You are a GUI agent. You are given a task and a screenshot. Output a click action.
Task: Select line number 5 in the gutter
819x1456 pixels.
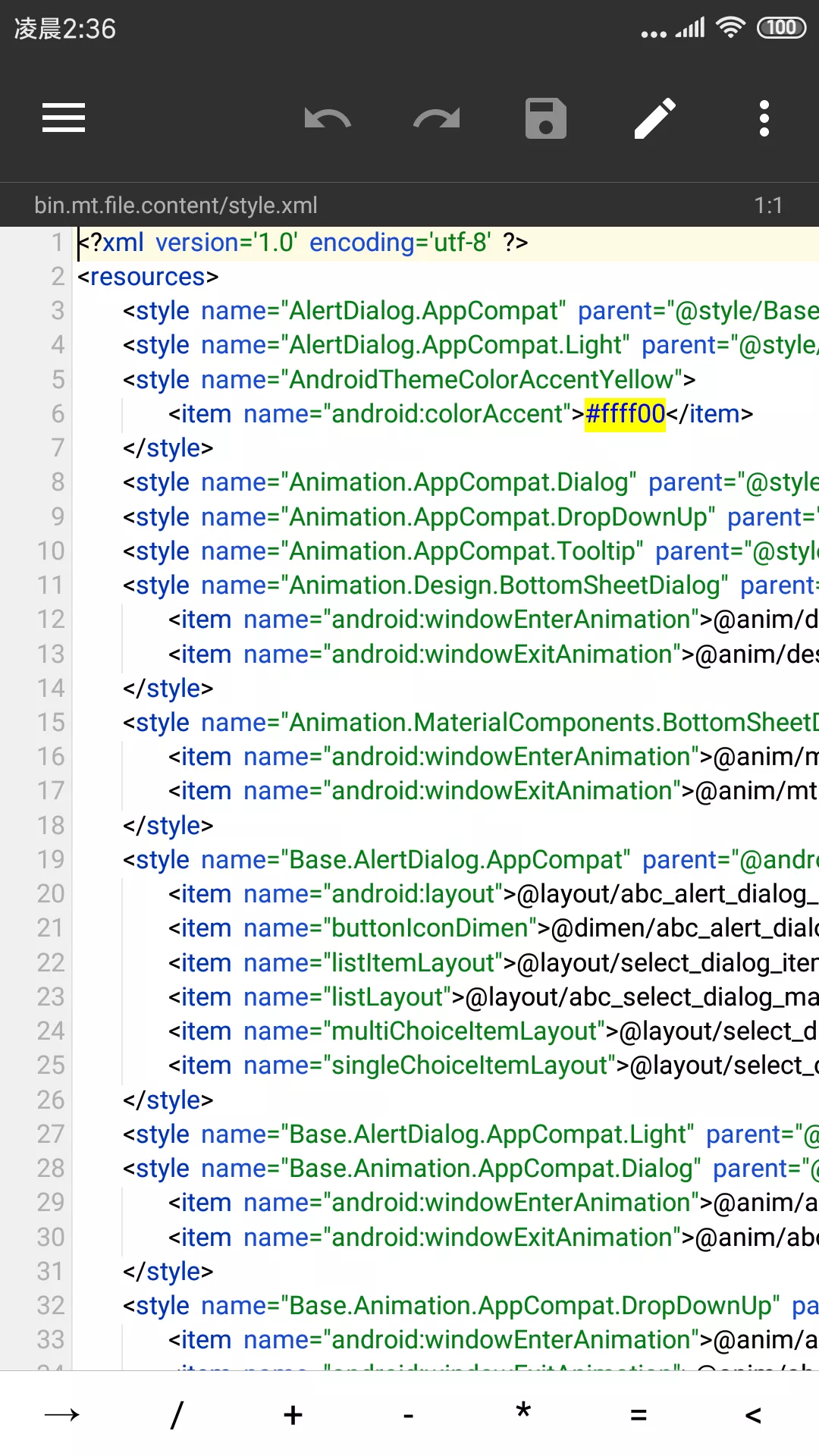point(58,379)
